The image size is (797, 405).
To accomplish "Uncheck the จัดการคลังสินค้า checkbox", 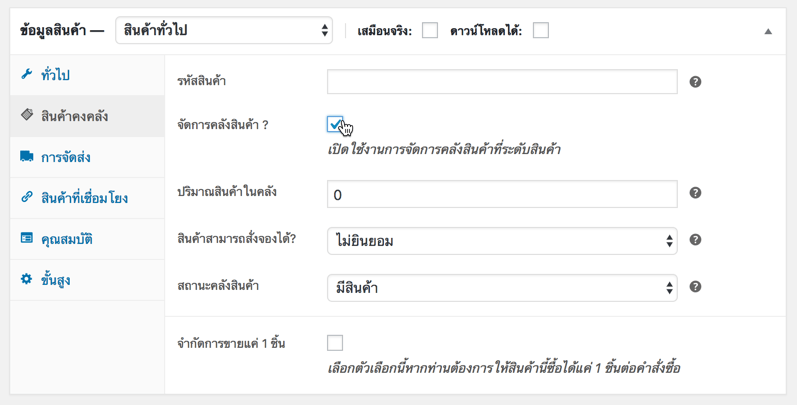I will point(335,123).
